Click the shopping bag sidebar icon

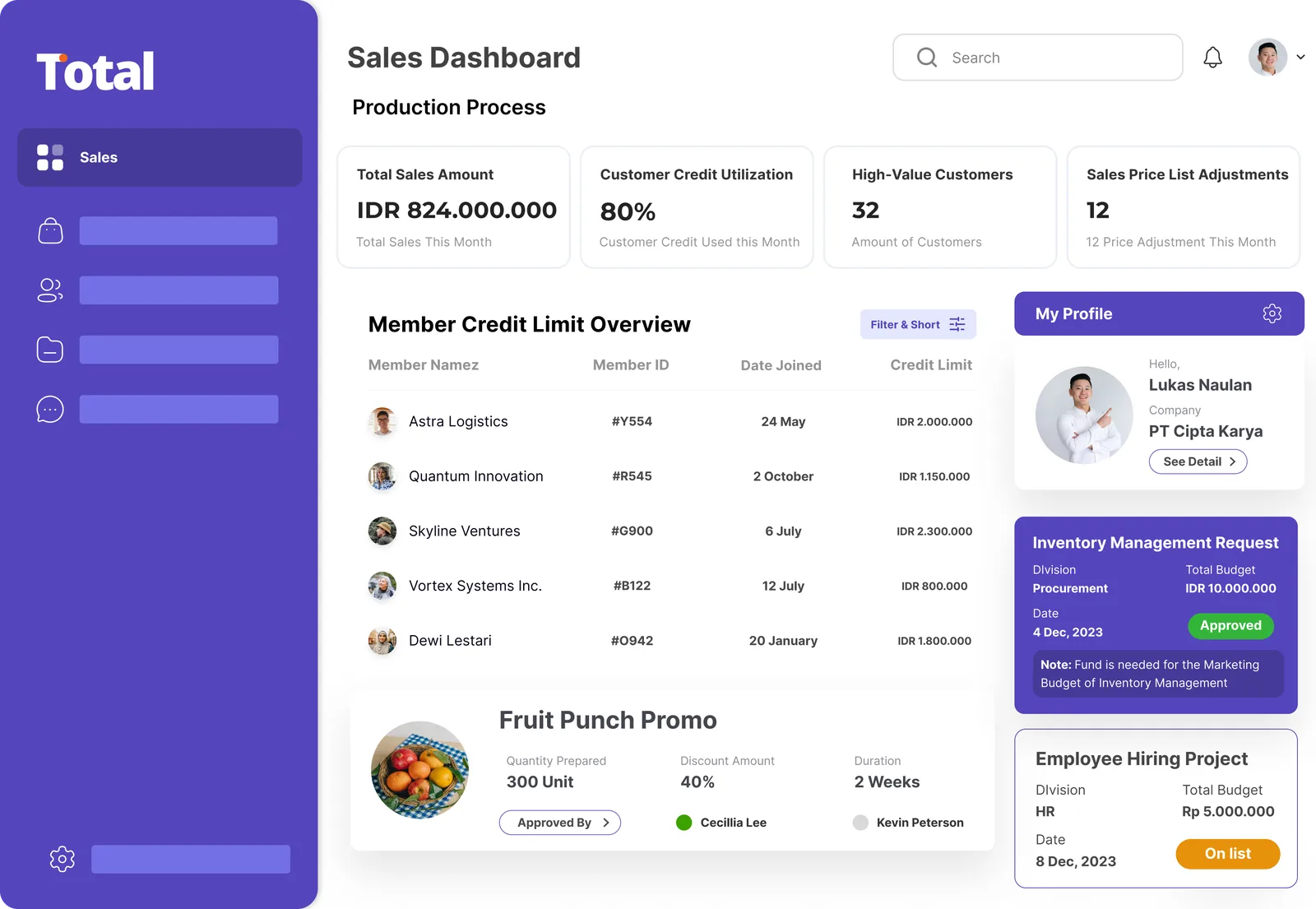[50, 231]
